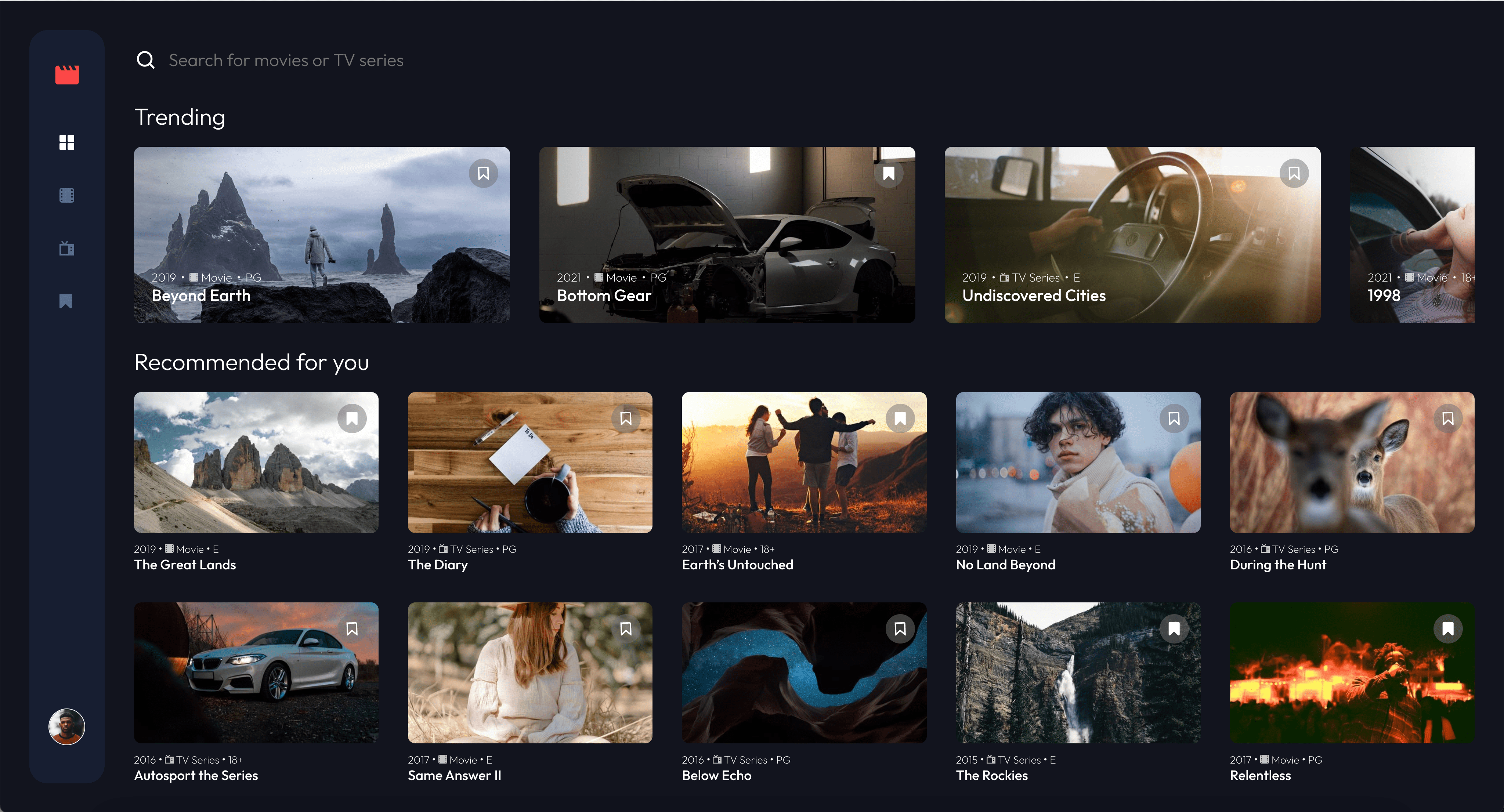Go to Movies category via film icon
1504x812 pixels.
(66, 196)
